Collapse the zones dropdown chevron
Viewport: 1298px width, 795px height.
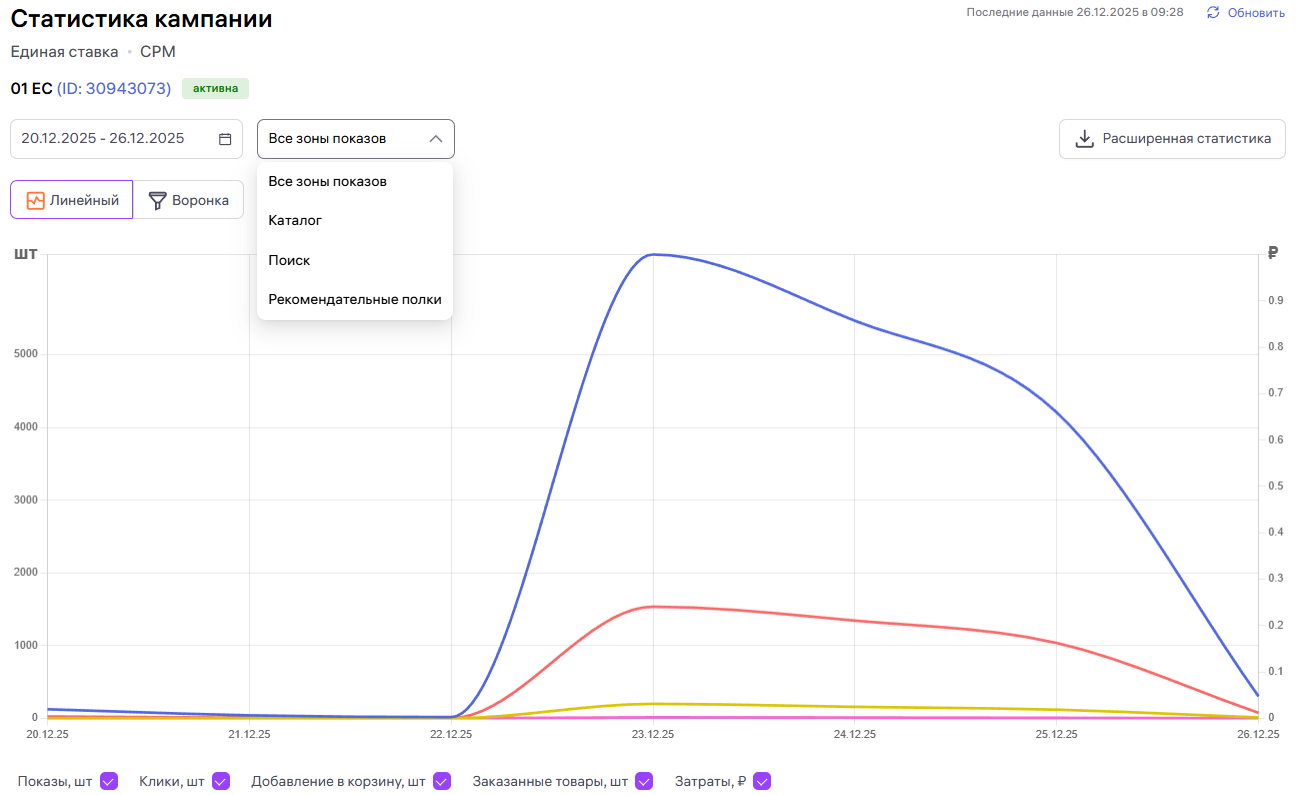435,139
